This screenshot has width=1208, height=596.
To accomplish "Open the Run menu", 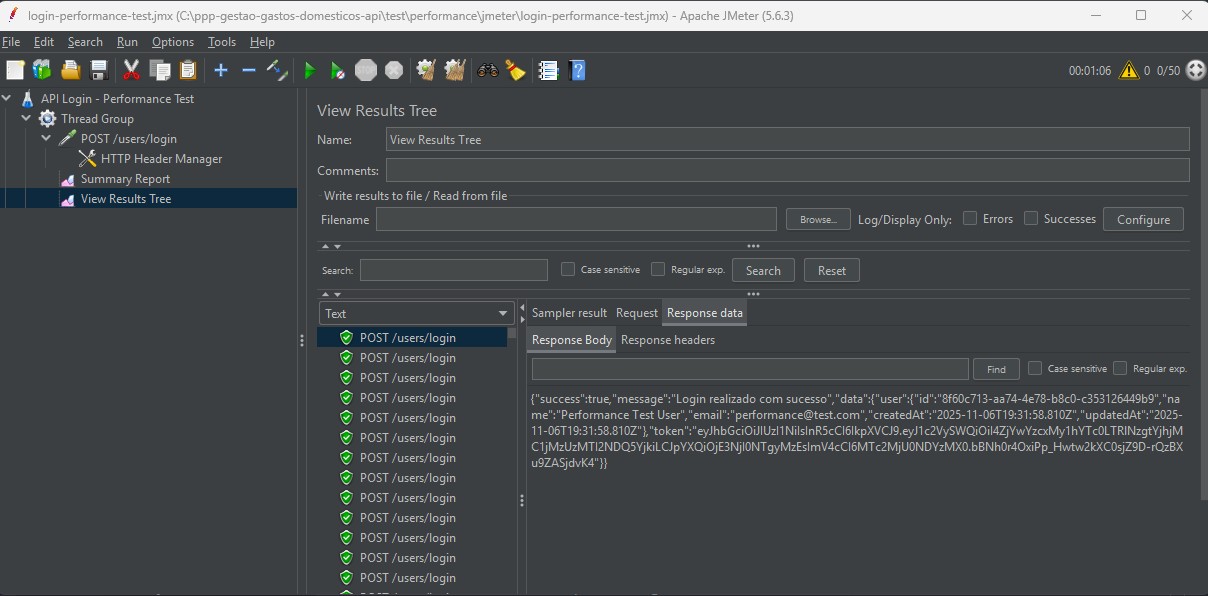I will [x=127, y=42].
